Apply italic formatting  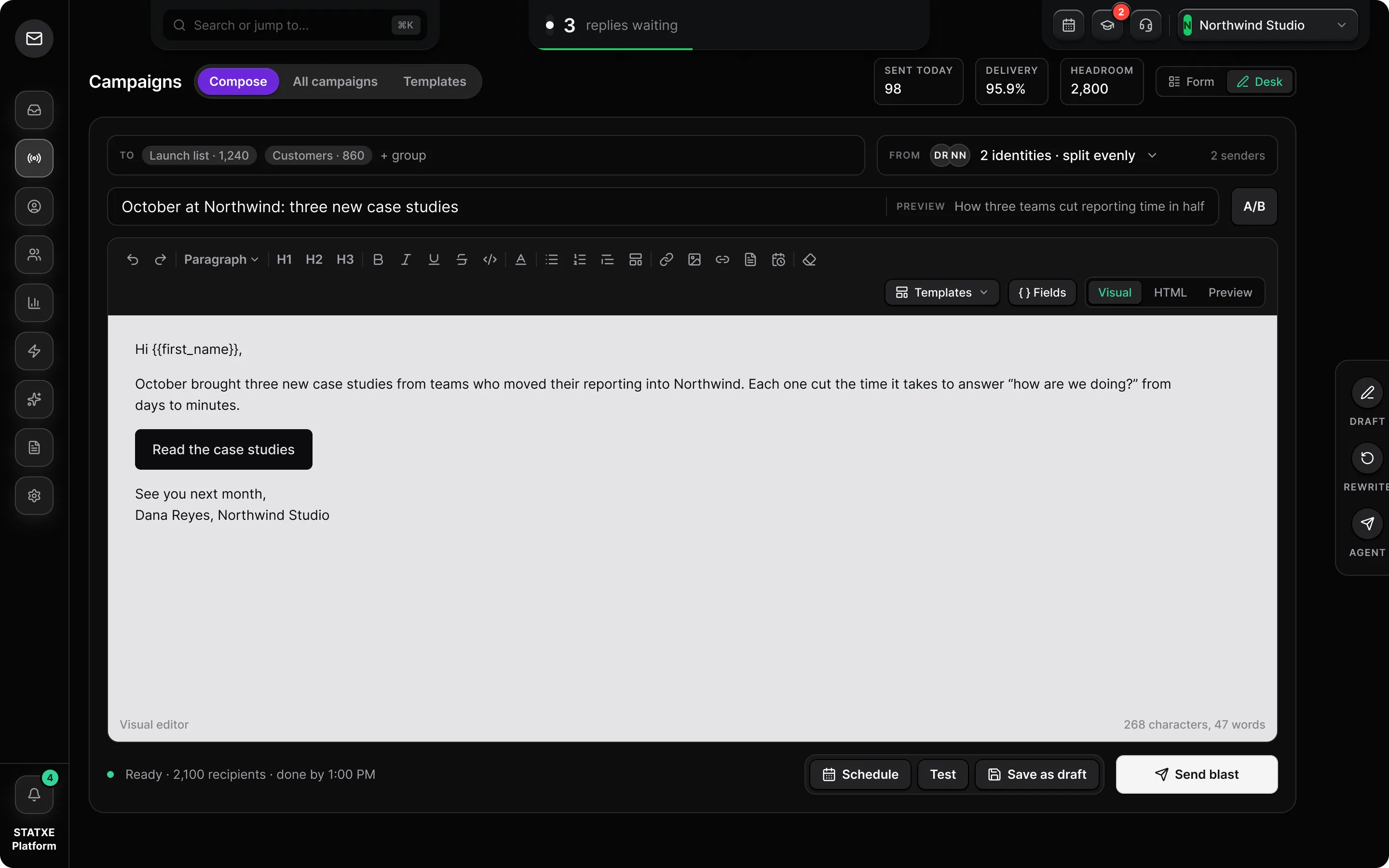[x=406, y=259]
